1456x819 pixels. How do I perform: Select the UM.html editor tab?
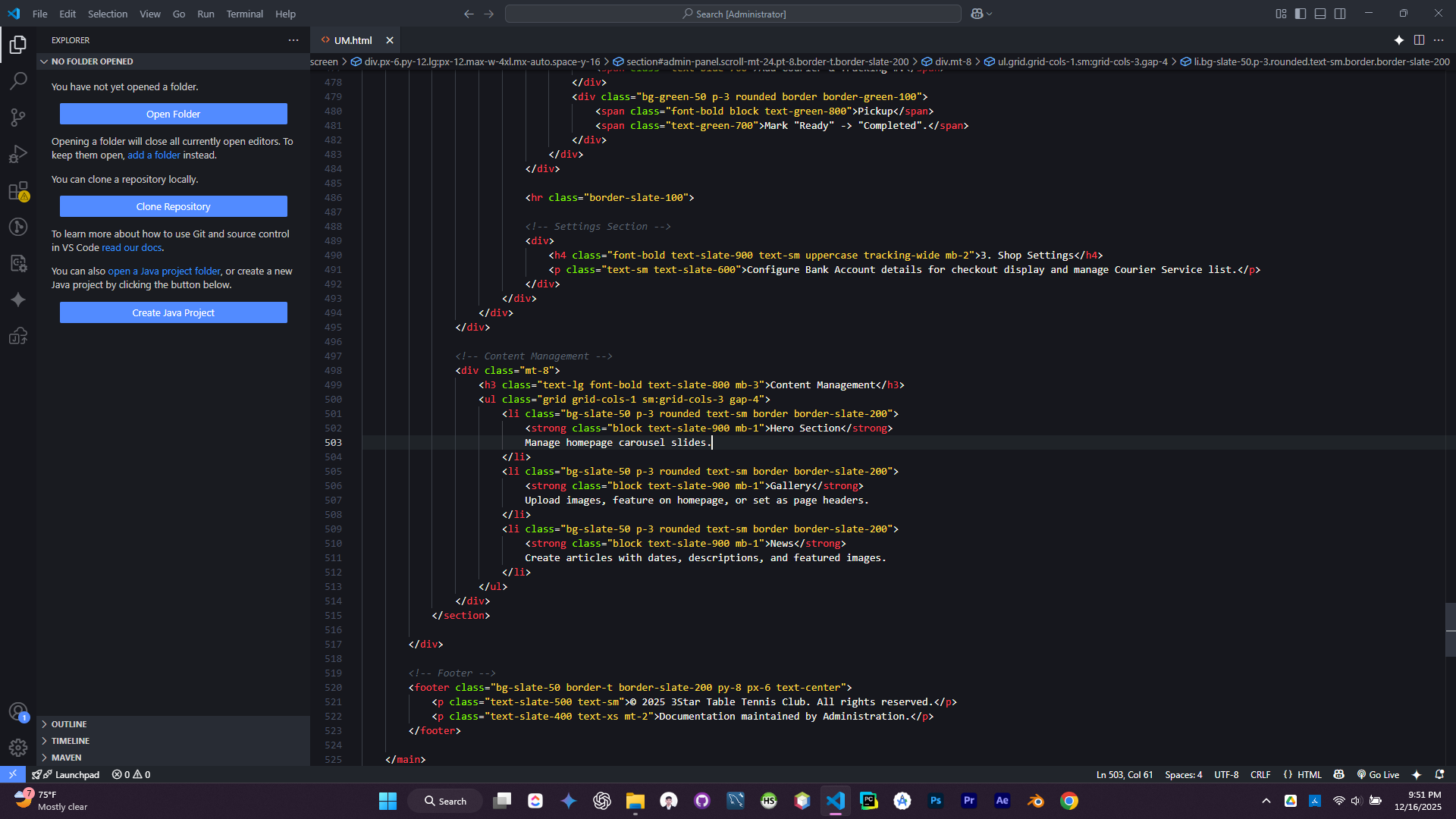click(353, 40)
